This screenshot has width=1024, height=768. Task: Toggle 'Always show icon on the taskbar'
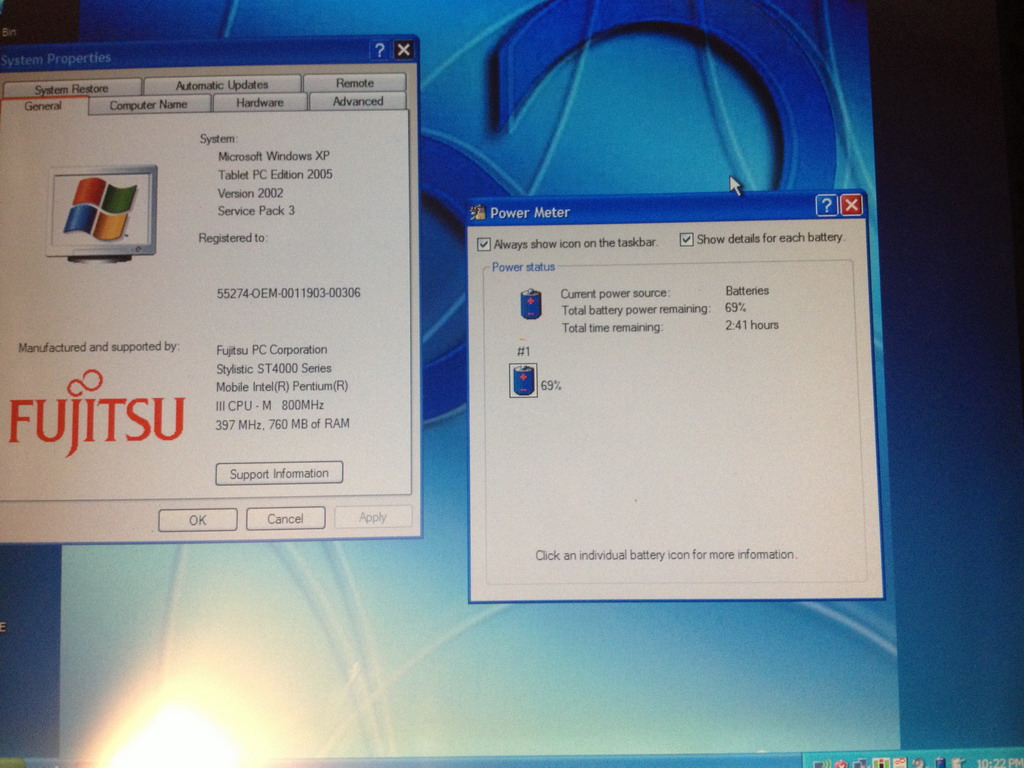point(484,244)
